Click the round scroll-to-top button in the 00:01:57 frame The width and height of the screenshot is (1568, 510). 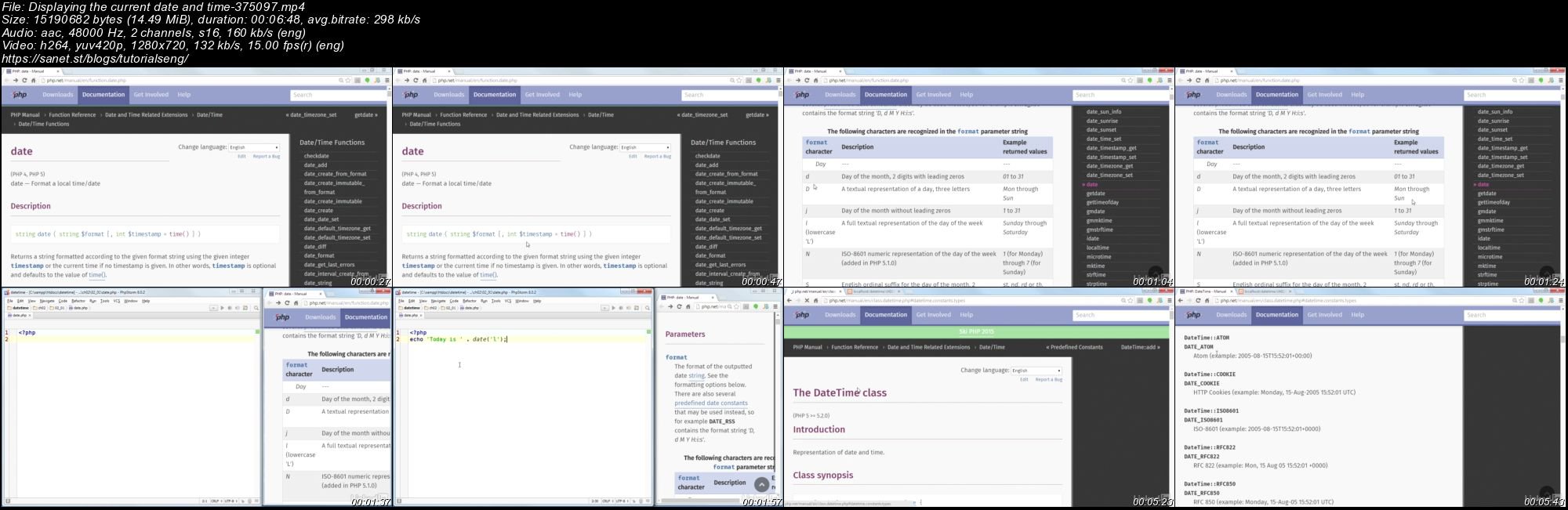pos(761,485)
